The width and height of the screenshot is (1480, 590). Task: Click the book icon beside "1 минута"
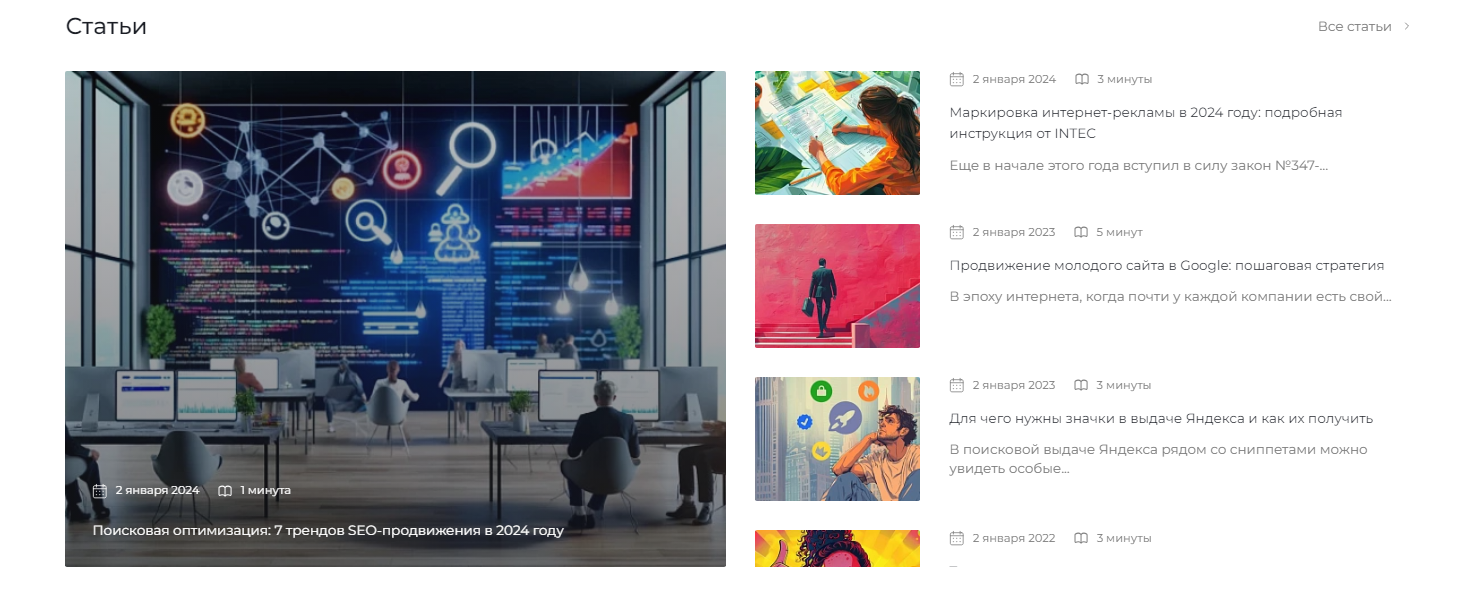point(225,490)
